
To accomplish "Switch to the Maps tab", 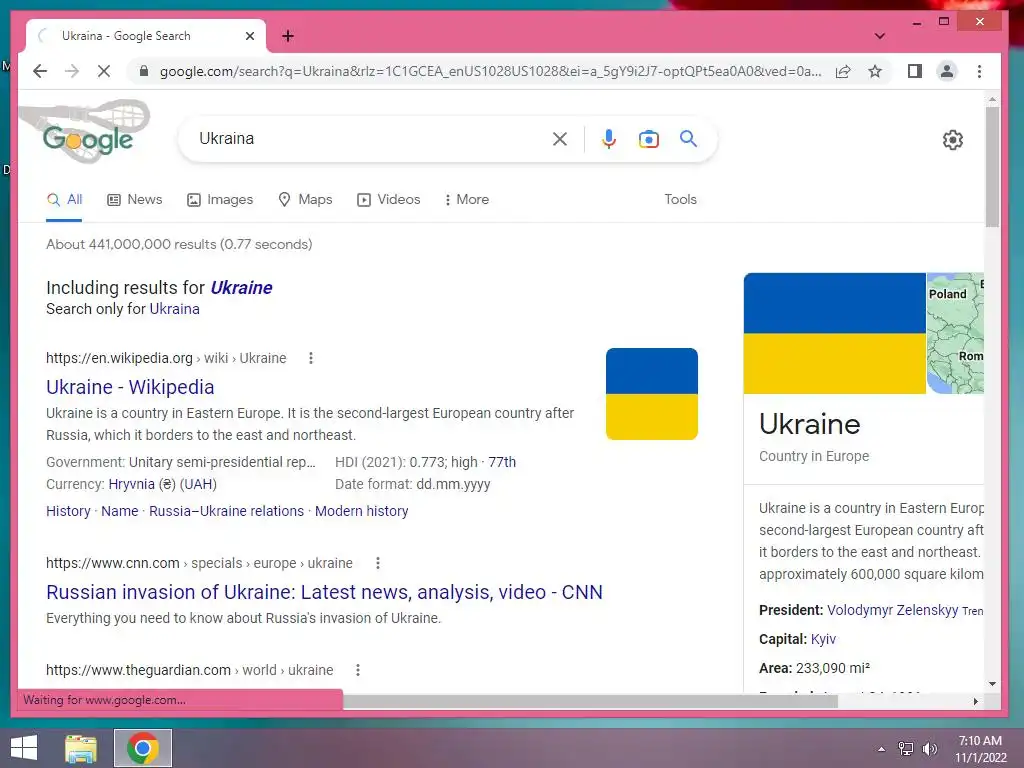I will click(x=305, y=200).
